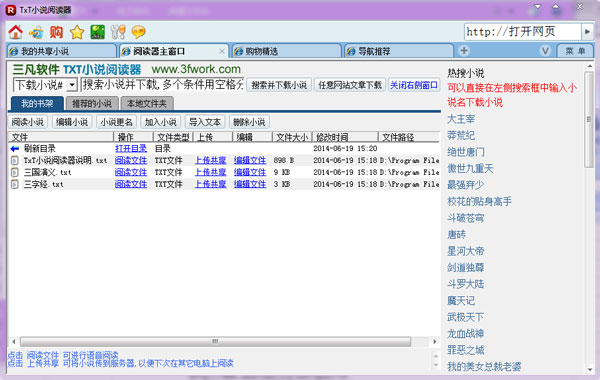Click the orange chat bubble icon
Image resolution: width=600 pixels, height=380 pixels.
pyautogui.click(x=138, y=32)
